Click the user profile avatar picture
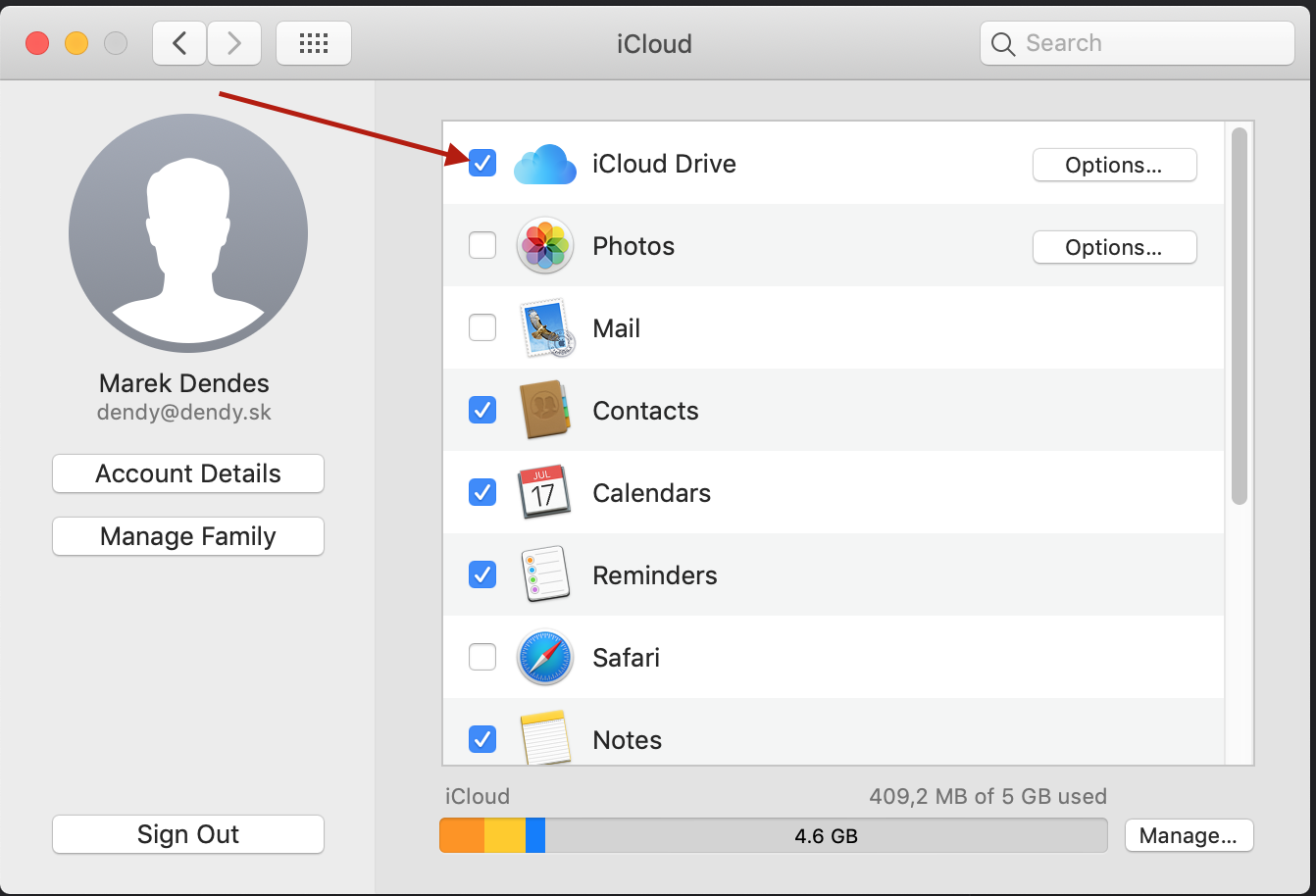Screen dimensions: 1316x896 (x=188, y=233)
